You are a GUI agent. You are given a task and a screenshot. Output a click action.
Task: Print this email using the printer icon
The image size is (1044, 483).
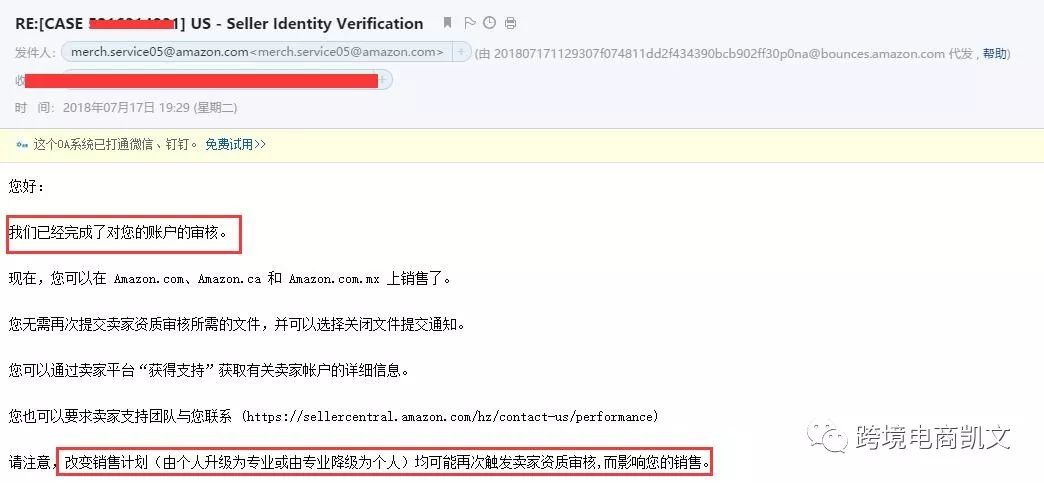tap(510, 23)
